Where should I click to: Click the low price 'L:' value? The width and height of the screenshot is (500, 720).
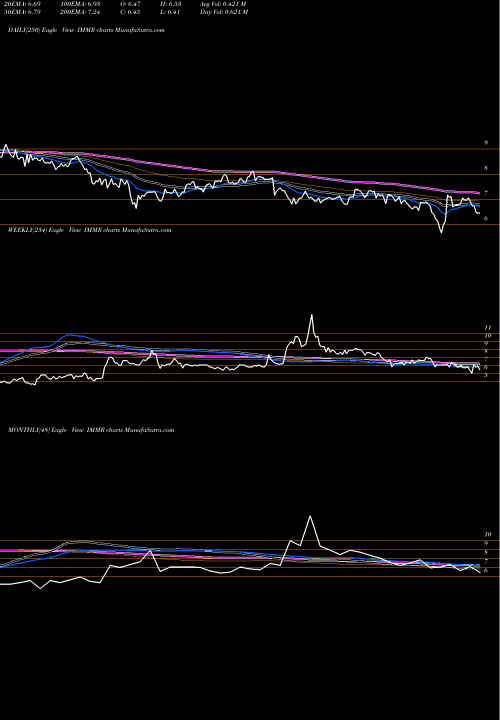[x=171, y=12]
